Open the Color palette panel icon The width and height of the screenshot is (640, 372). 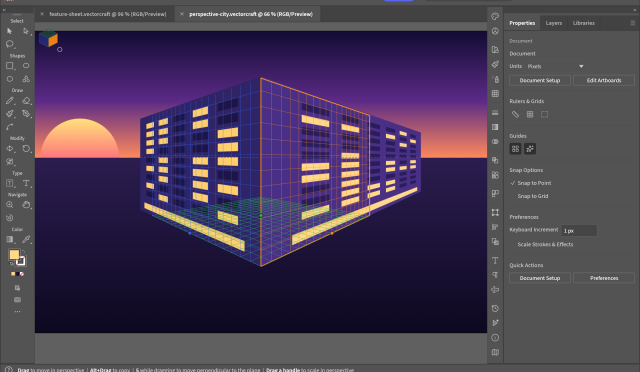click(495, 16)
